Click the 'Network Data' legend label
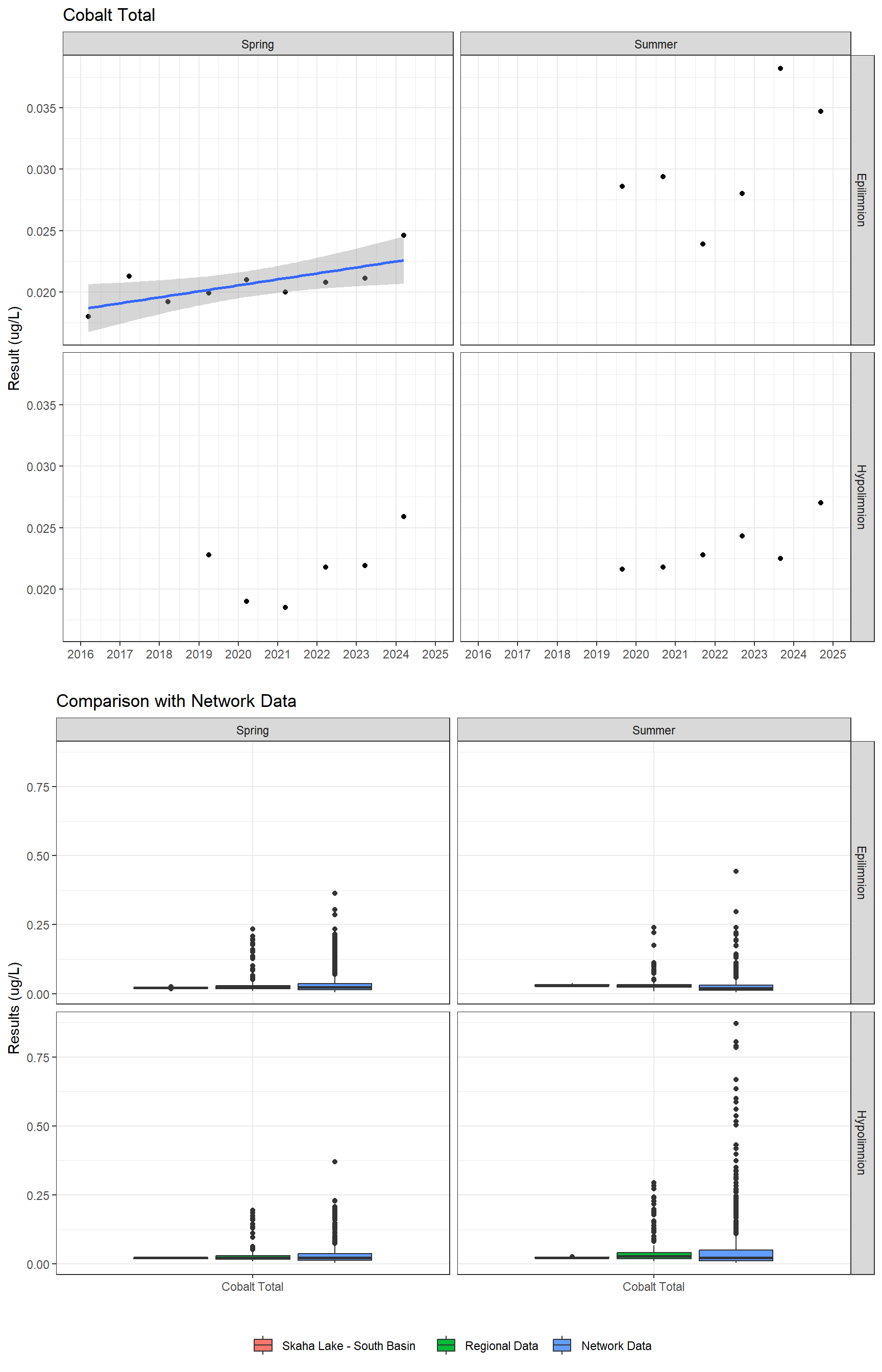This screenshot has width=882, height=1372. click(616, 1345)
